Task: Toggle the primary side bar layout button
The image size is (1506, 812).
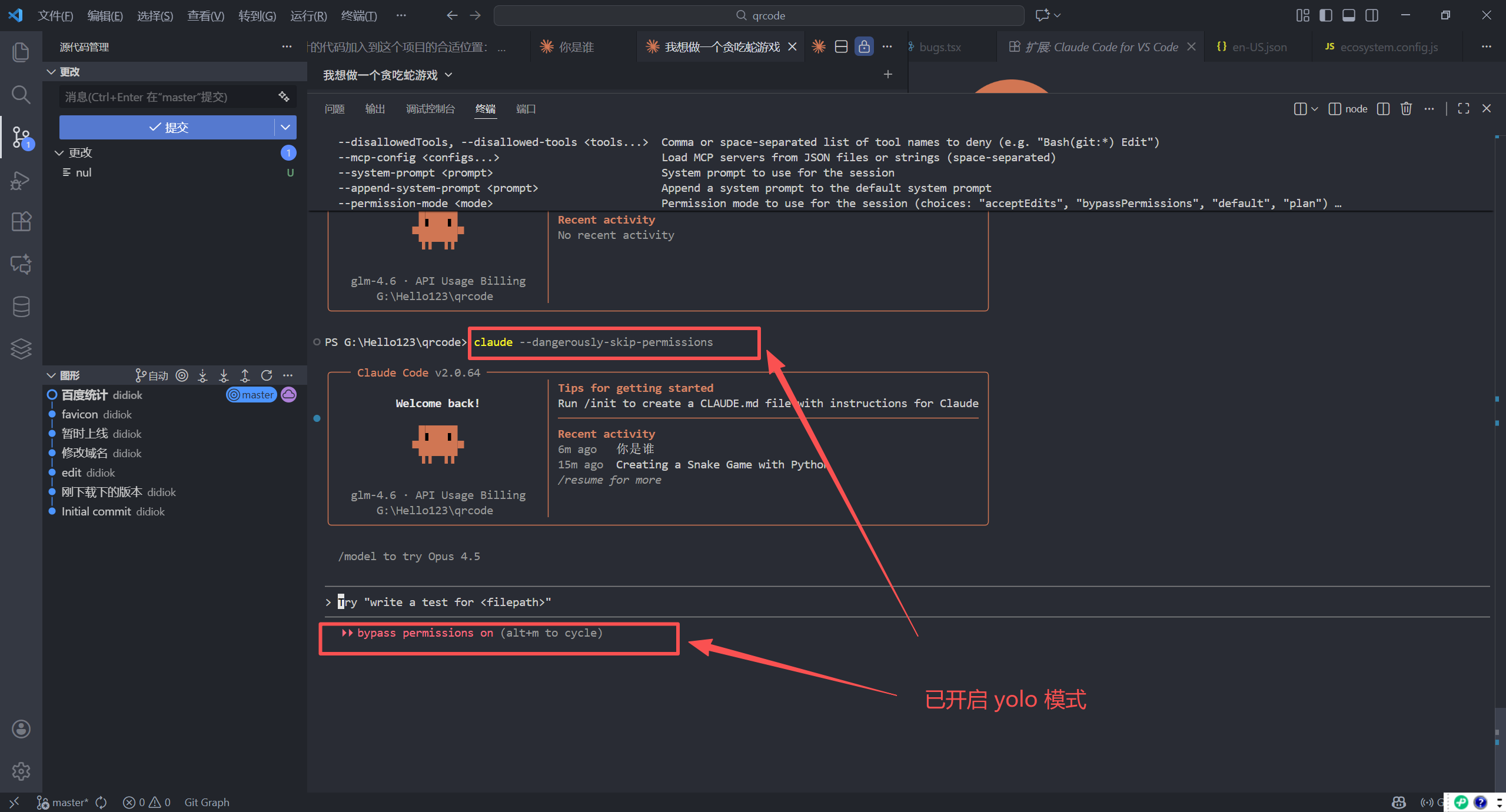Action: (1325, 15)
